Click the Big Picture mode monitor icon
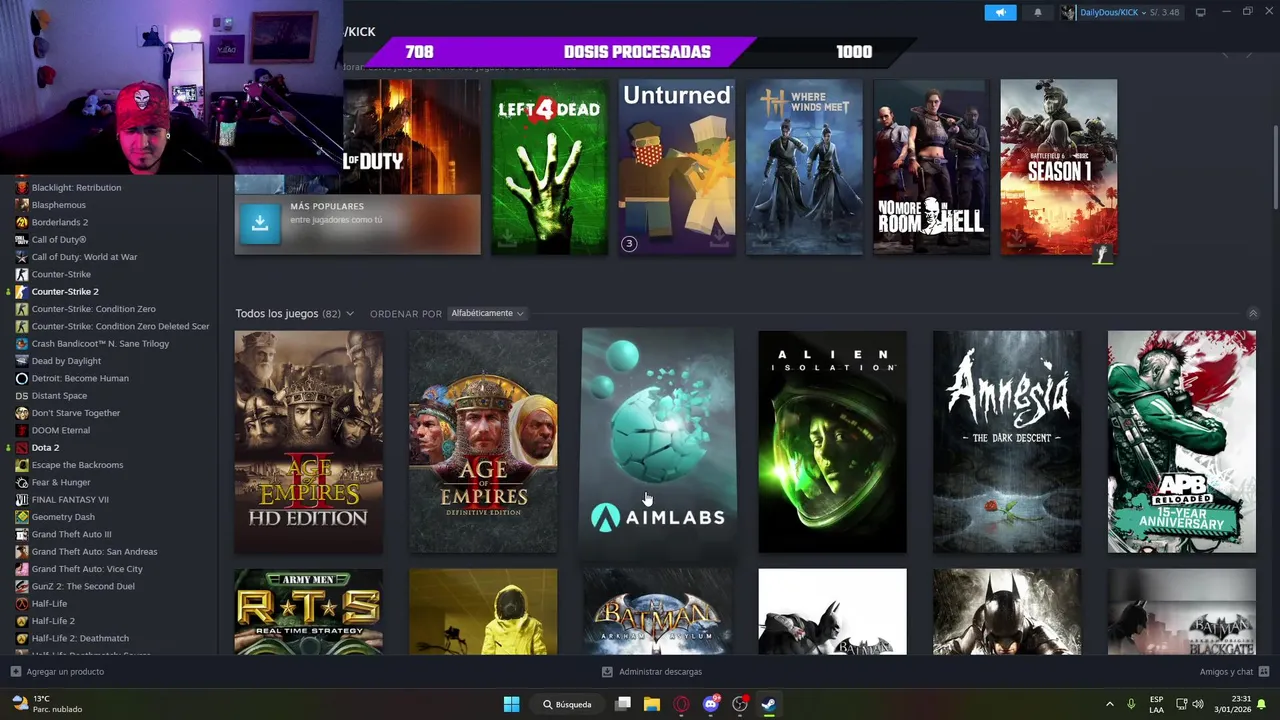The height and width of the screenshot is (720, 1280). (x=1200, y=12)
